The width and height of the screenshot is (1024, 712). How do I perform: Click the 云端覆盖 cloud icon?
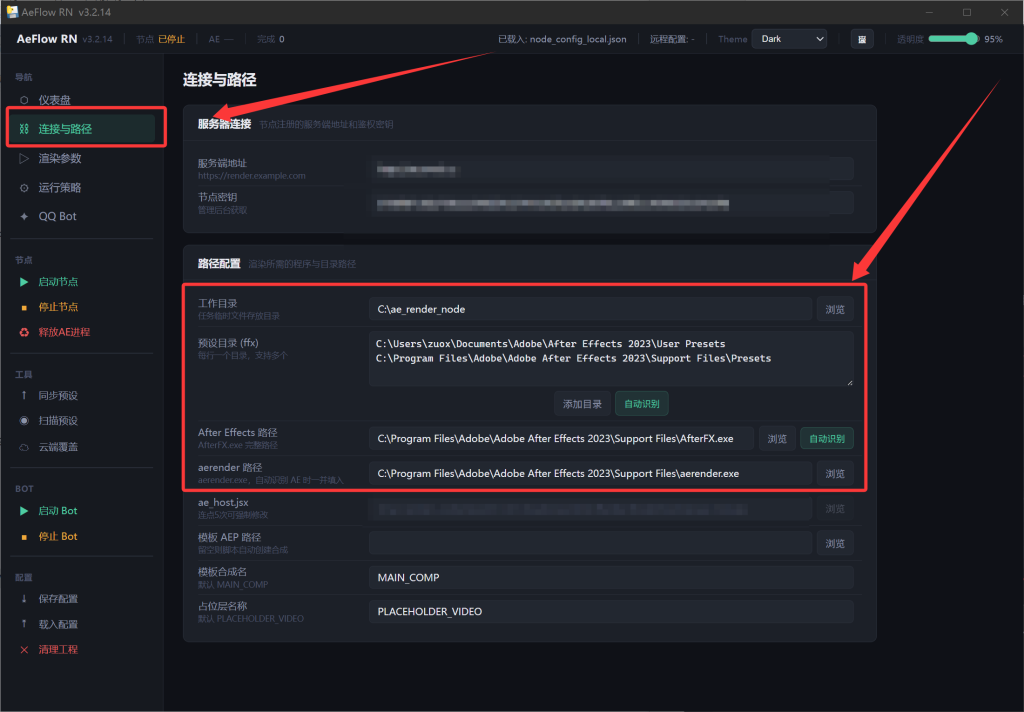(x=24, y=447)
